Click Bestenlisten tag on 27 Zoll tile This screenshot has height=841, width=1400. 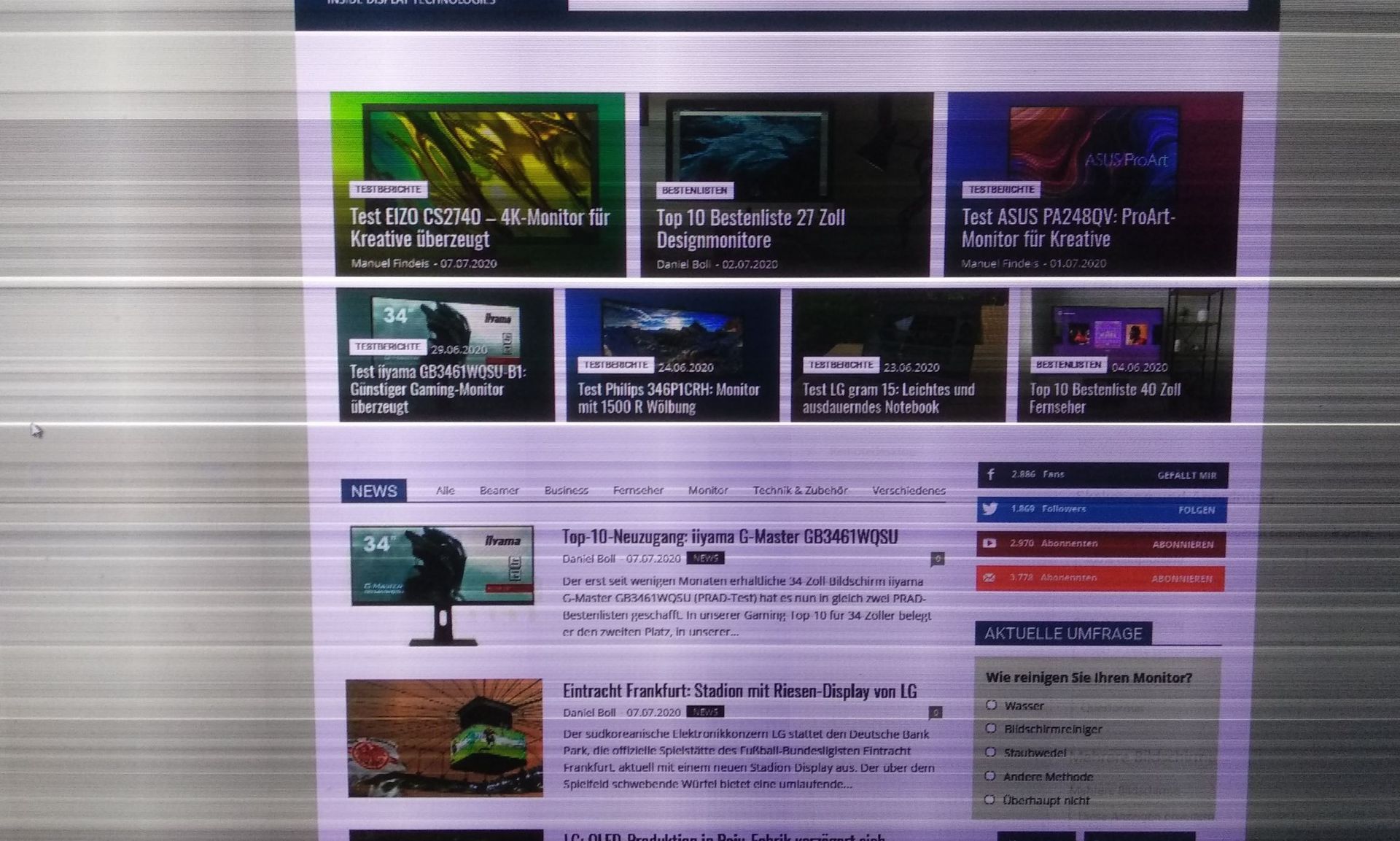(694, 190)
